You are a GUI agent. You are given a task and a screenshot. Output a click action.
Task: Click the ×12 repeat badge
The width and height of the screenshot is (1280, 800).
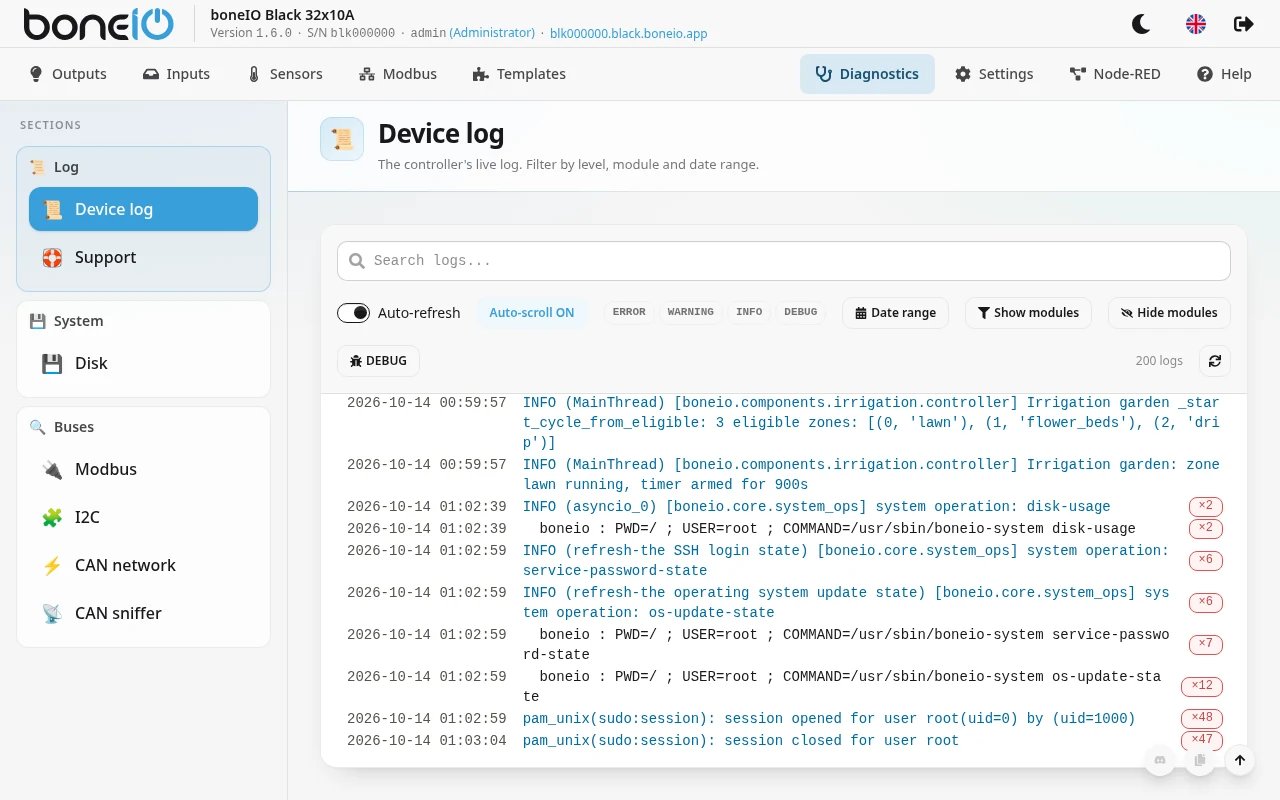(1203, 686)
